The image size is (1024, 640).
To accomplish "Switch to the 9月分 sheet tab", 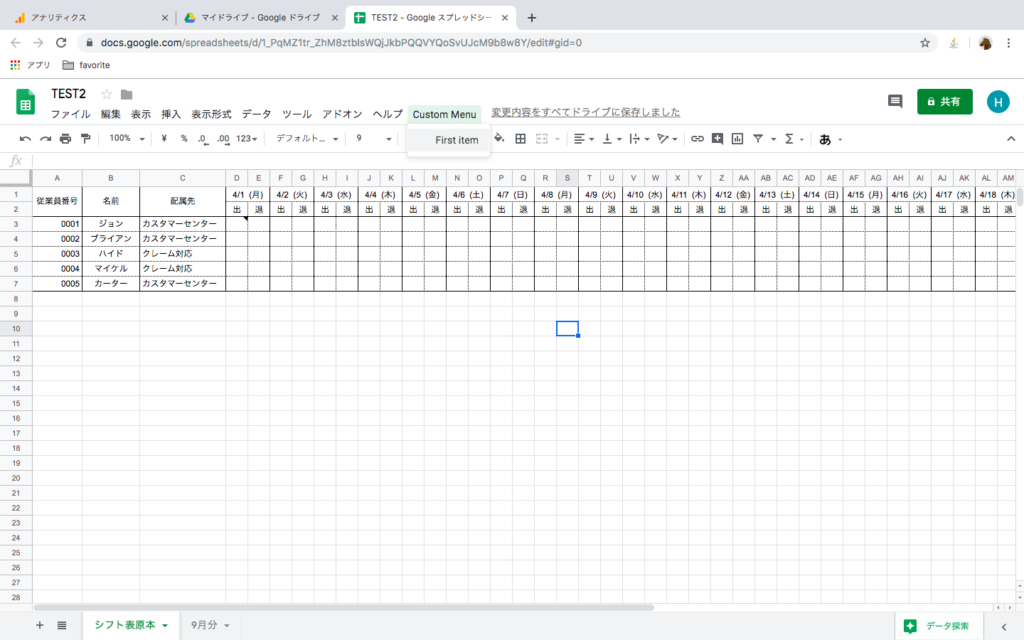I will click(x=210, y=625).
